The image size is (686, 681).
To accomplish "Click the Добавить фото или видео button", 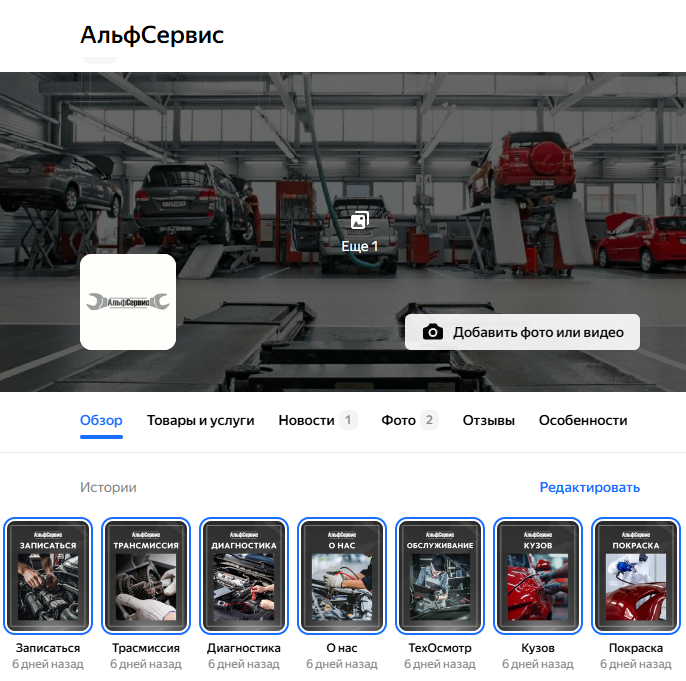I will pos(522,332).
